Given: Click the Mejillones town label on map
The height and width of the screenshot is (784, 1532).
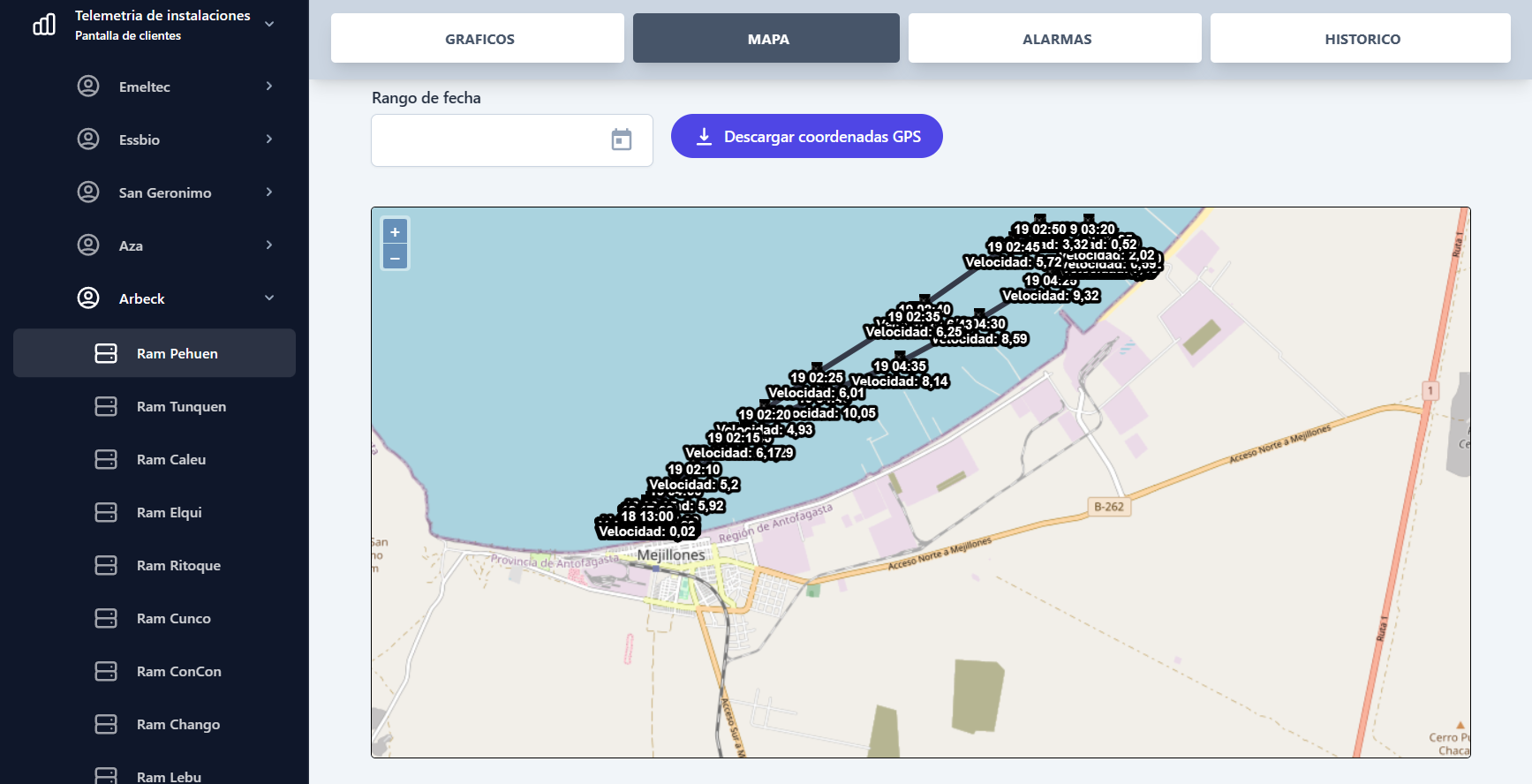Looking at the screenshot, I should click(x=671, y=554).
